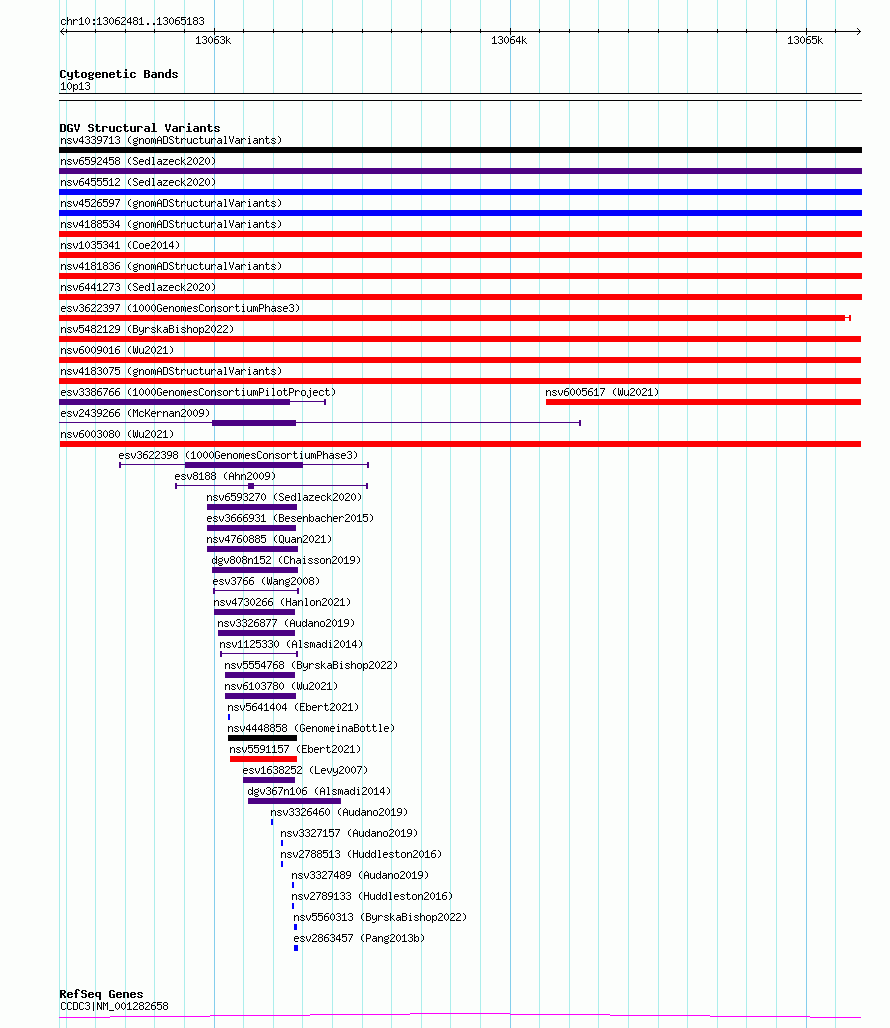The width and height of the screenshot is (890, 1028).
Task: Click the 10p13 cytogenetic band label
Action: [x=75, y=86]
